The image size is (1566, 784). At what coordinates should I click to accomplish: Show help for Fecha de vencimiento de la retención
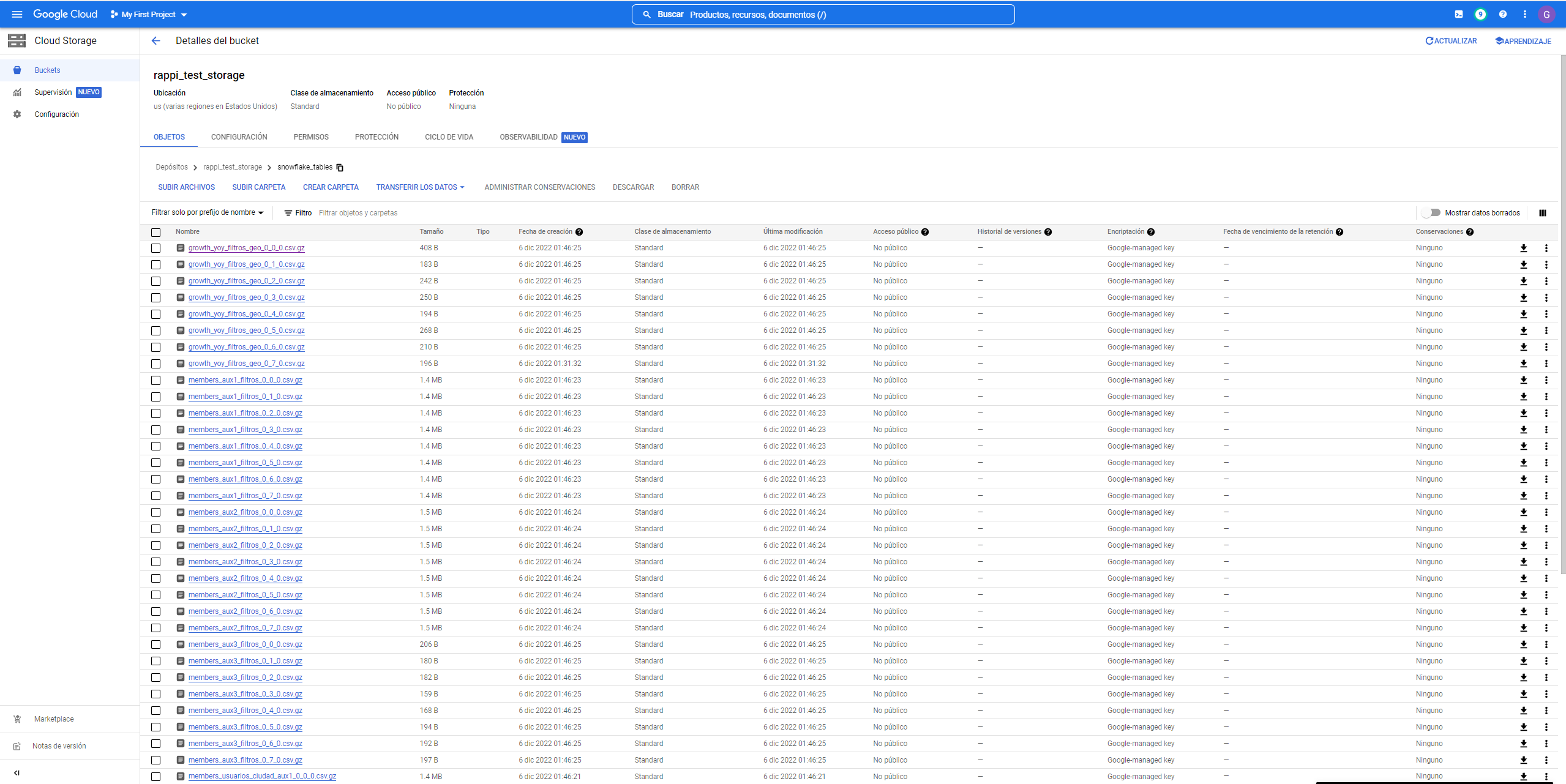point(1339,232)
